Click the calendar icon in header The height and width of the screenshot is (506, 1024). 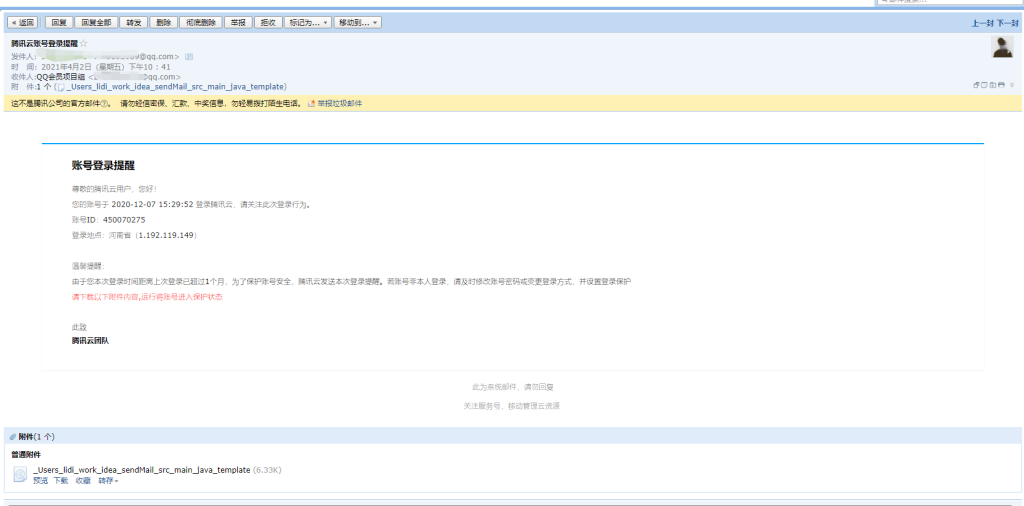993,85
